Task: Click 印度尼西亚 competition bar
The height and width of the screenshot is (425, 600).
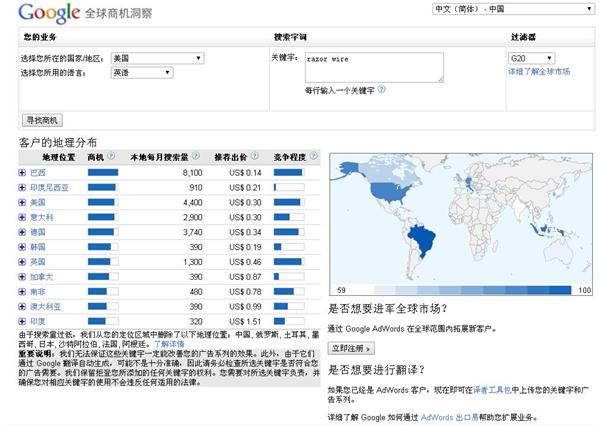Action: [x=289, y=187]
